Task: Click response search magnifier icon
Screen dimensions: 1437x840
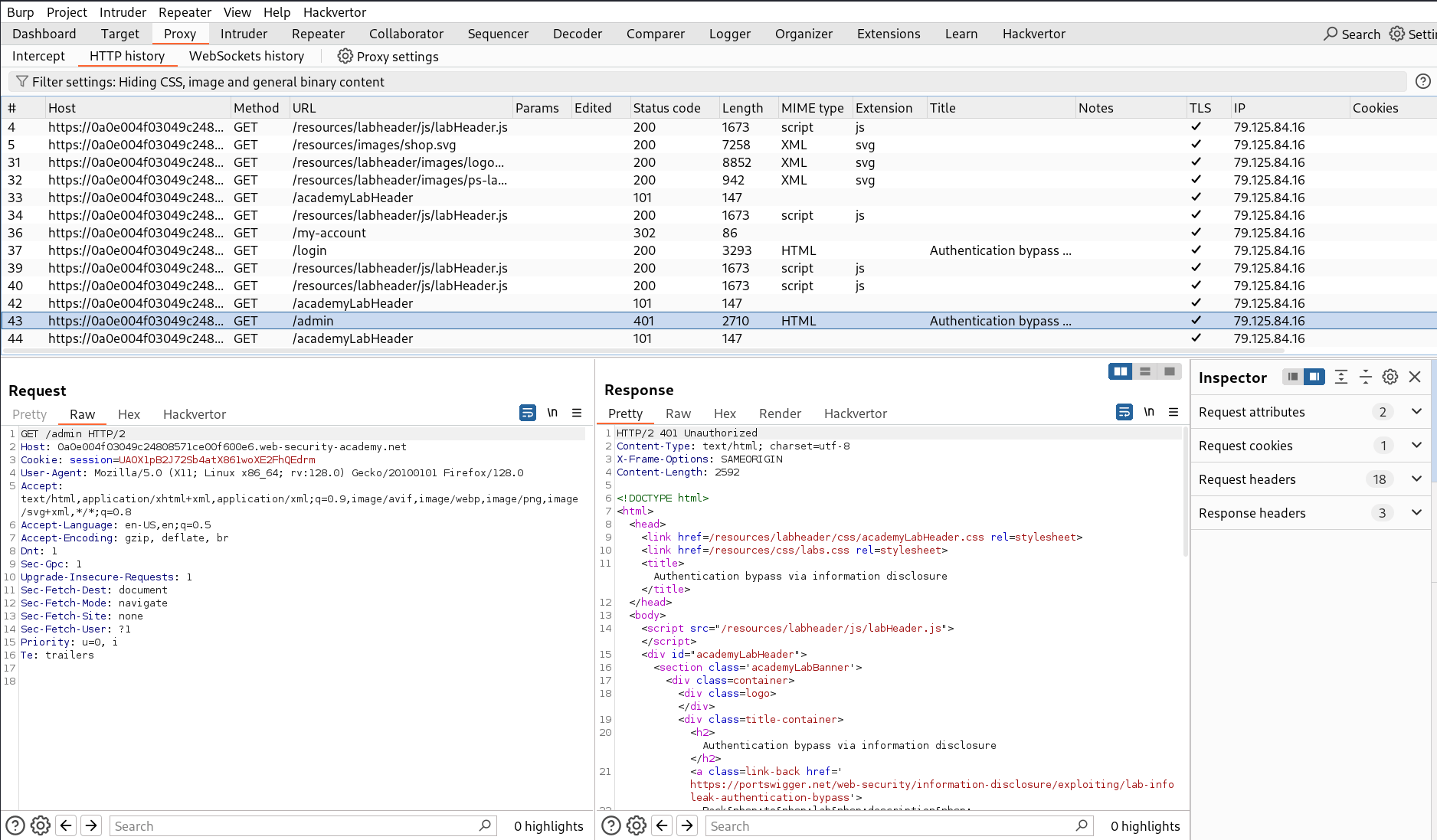Action: pyautogui.click(x=1082, y=825)
